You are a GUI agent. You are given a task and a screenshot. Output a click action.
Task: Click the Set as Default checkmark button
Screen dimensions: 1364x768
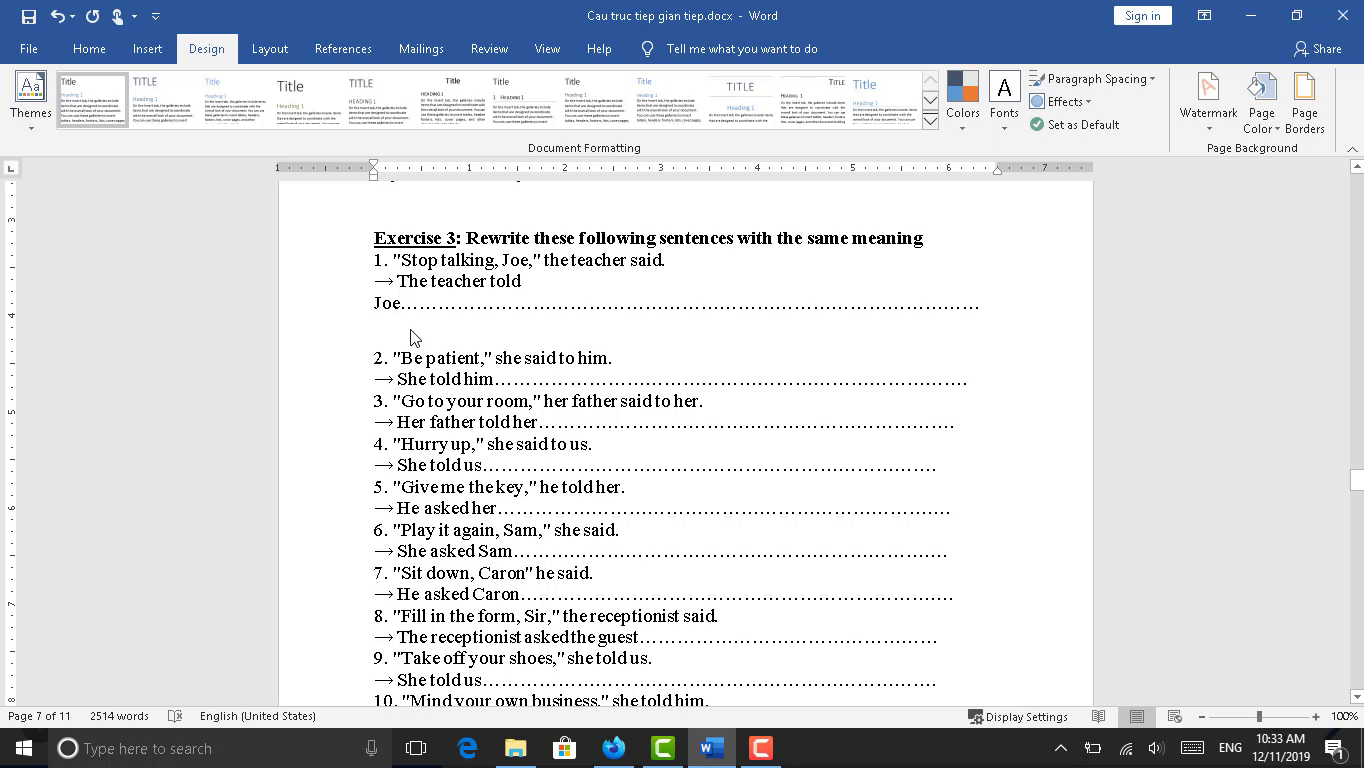coord(1075,125)
